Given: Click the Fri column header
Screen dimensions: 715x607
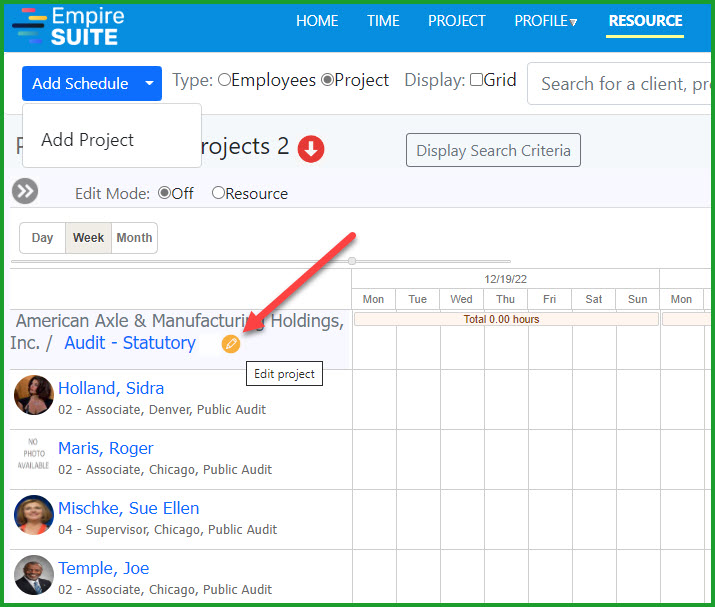Looking at the screenshot, I should [x=549, y=299].
